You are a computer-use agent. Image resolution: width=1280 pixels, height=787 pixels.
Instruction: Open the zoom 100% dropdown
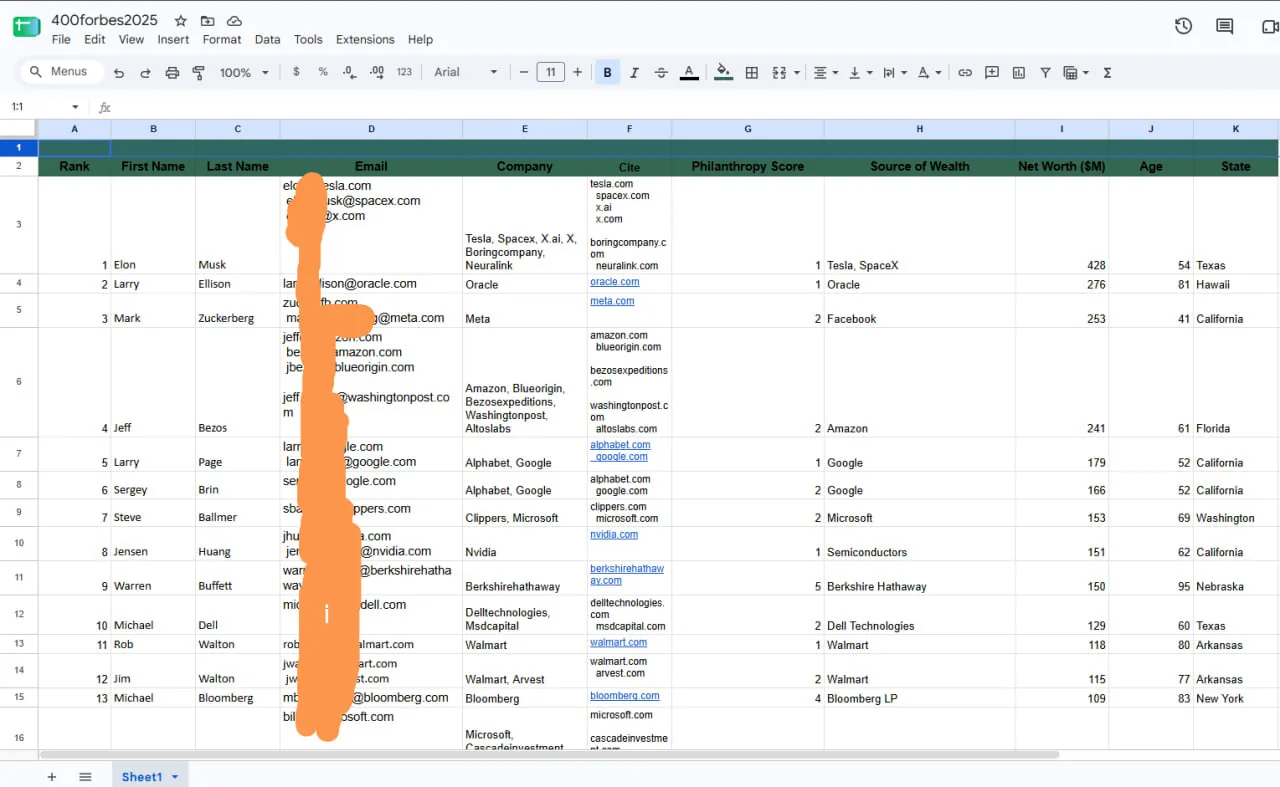point(245,73)
